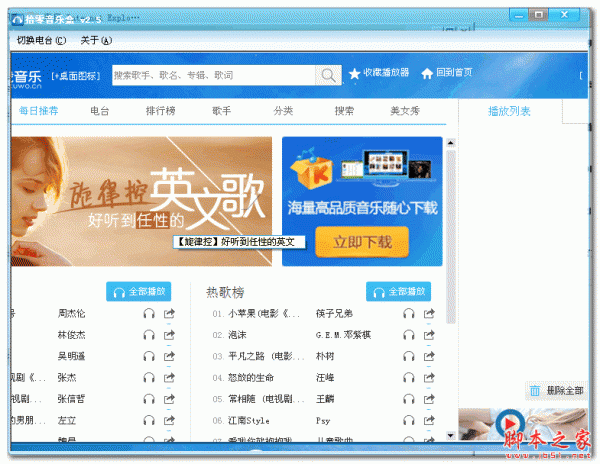Share the 泡沫 song
The image size is (600, 464).
pyautogui.click(x=429, y=335)
